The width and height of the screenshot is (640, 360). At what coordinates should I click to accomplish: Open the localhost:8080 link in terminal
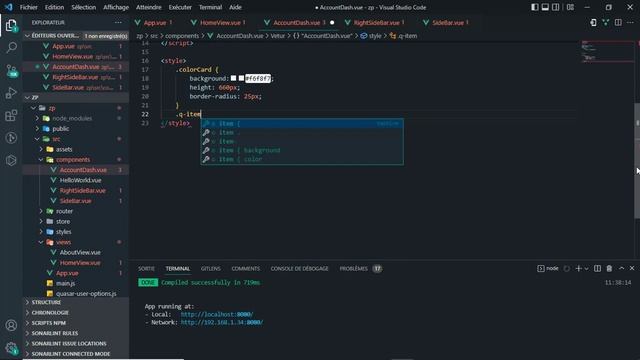tap(217, 314)
